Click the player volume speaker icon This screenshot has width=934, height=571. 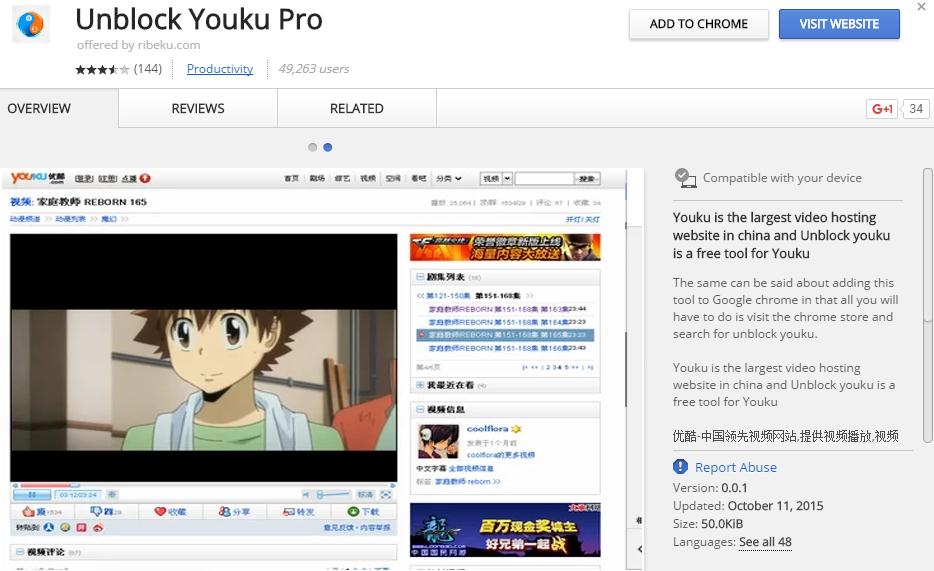[x=306, y=495]
